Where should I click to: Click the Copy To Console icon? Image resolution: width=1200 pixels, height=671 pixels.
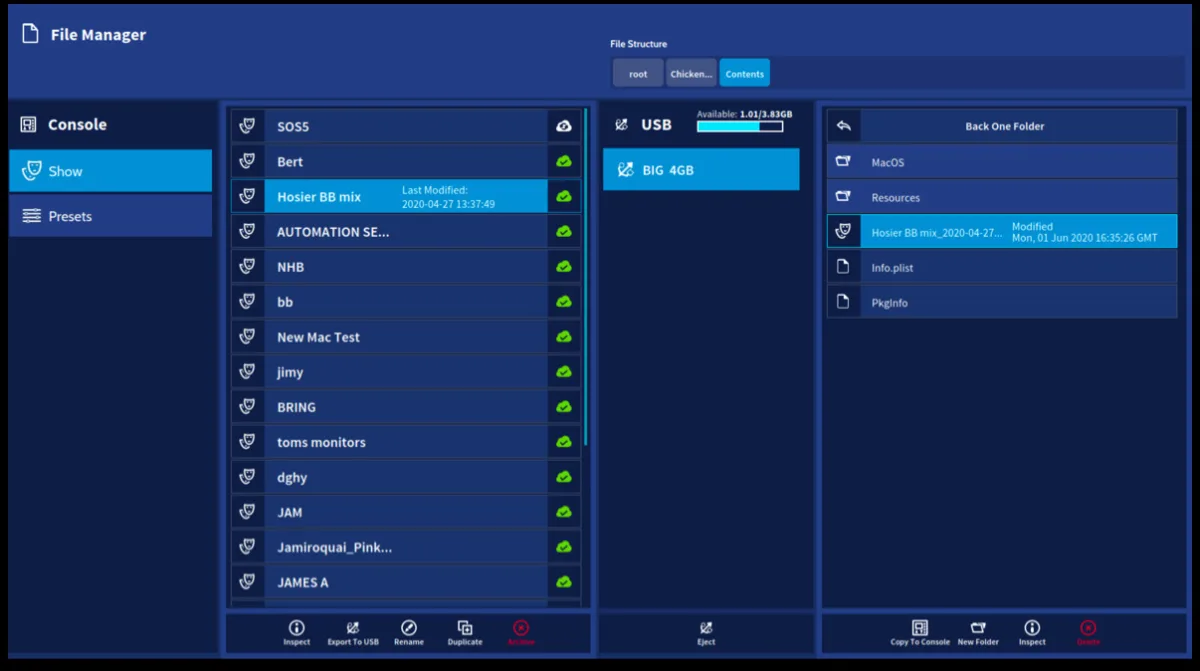click(920, 628)
